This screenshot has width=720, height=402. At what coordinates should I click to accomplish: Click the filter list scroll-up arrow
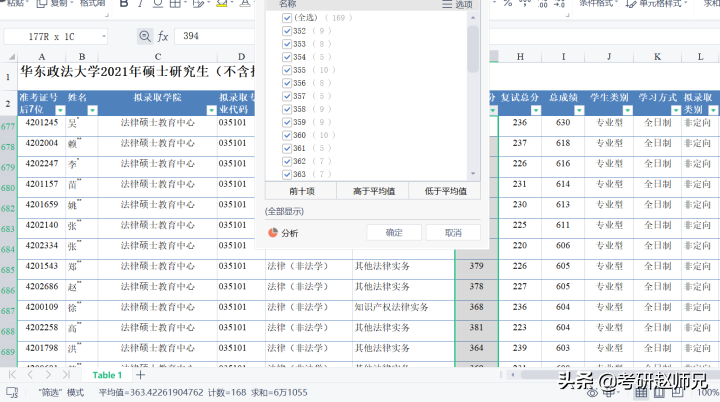point(473,18)
